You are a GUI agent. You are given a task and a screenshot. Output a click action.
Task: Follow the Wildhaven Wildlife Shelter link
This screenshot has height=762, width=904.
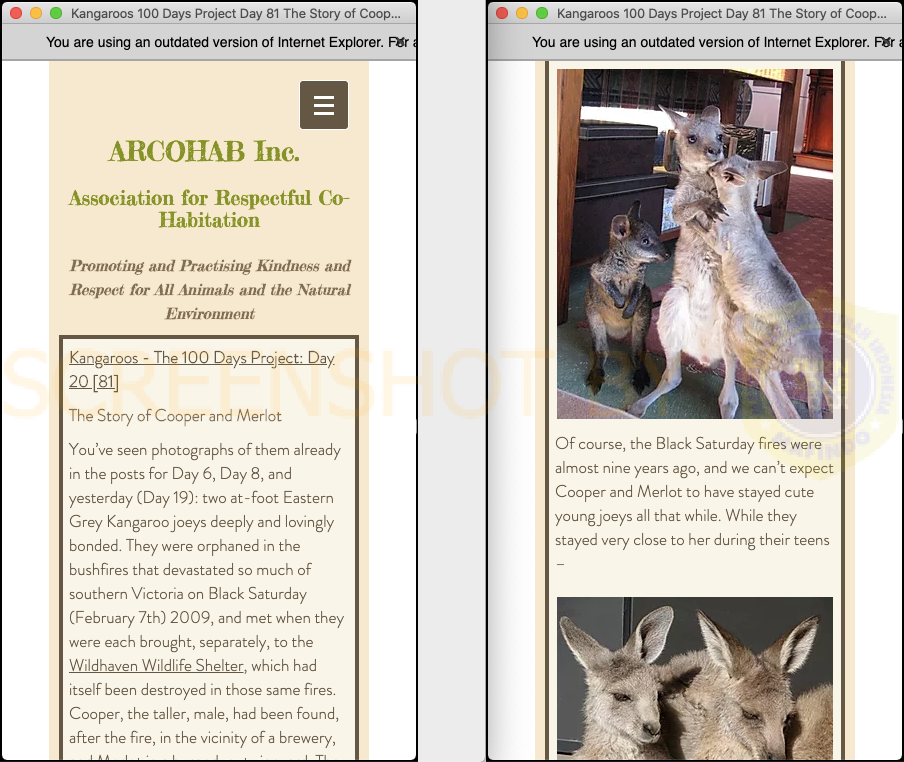[156, 666]
